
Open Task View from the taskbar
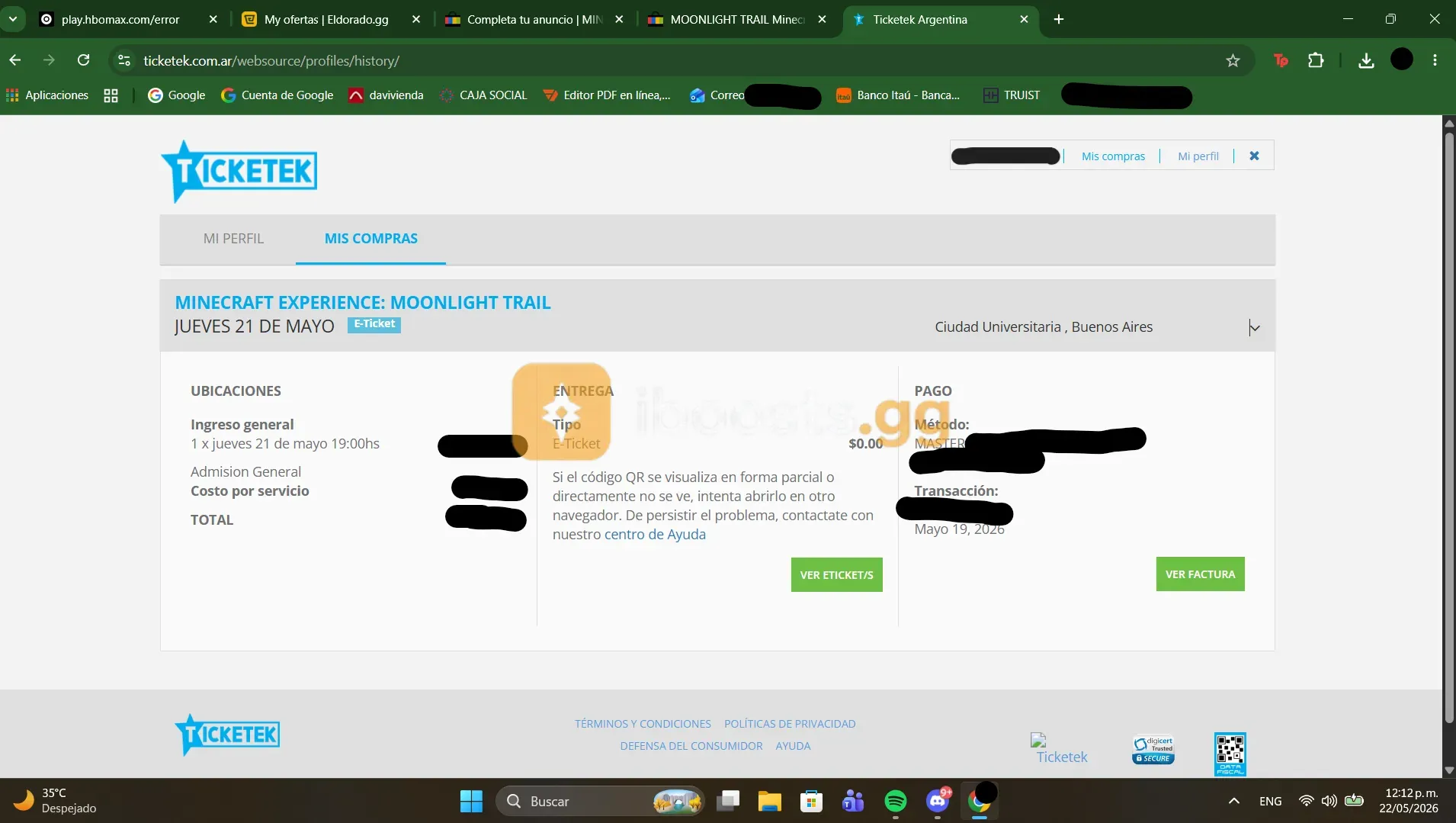pos(729,801)
